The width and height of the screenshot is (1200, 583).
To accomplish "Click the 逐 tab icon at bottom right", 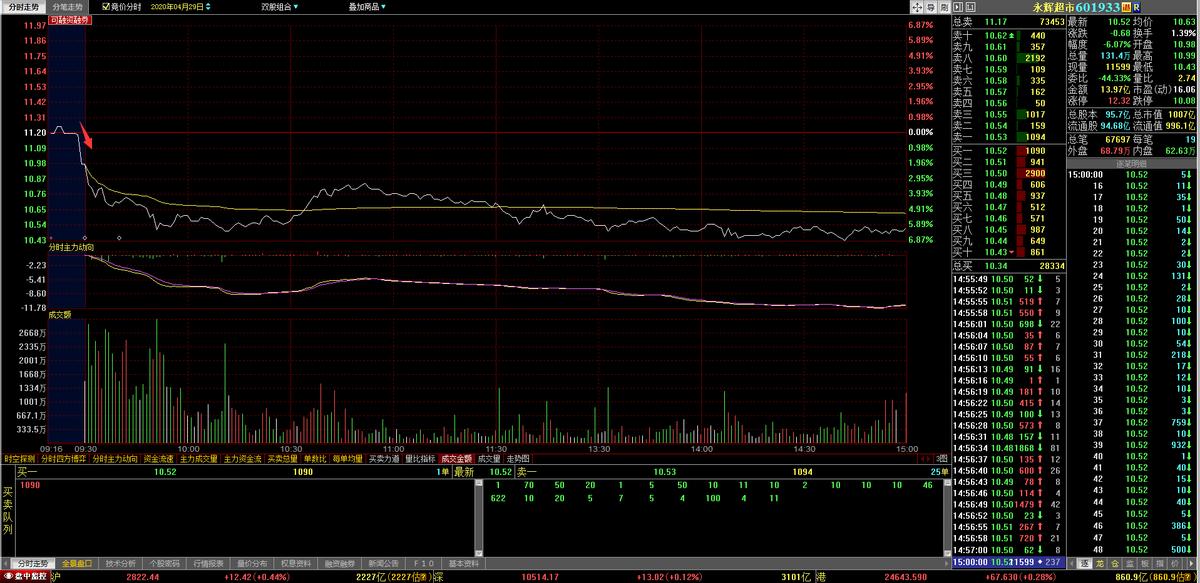I will click(x=1084, y=563).
